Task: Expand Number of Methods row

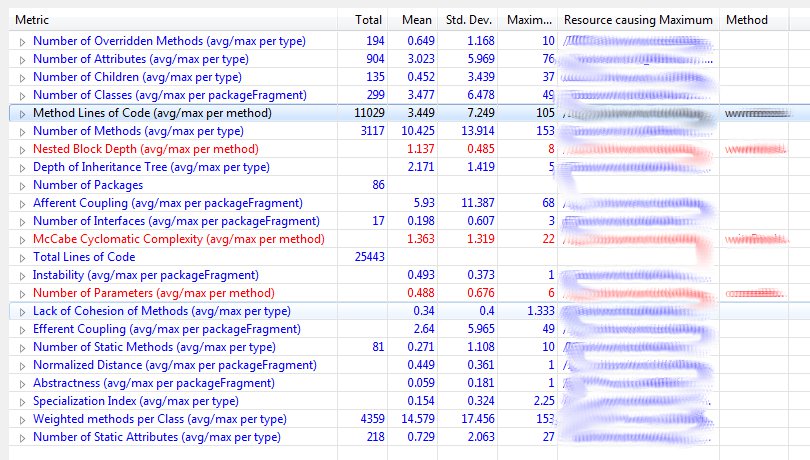Action: tap(22, 132)
